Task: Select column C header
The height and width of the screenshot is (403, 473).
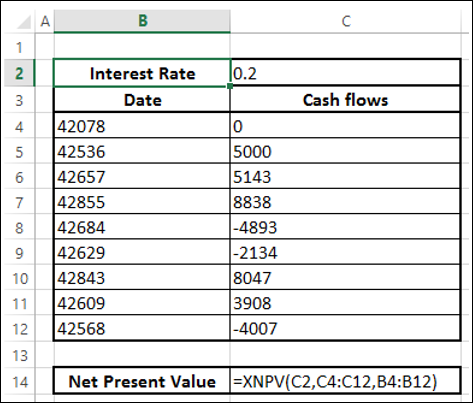Action: pos(346,21)
